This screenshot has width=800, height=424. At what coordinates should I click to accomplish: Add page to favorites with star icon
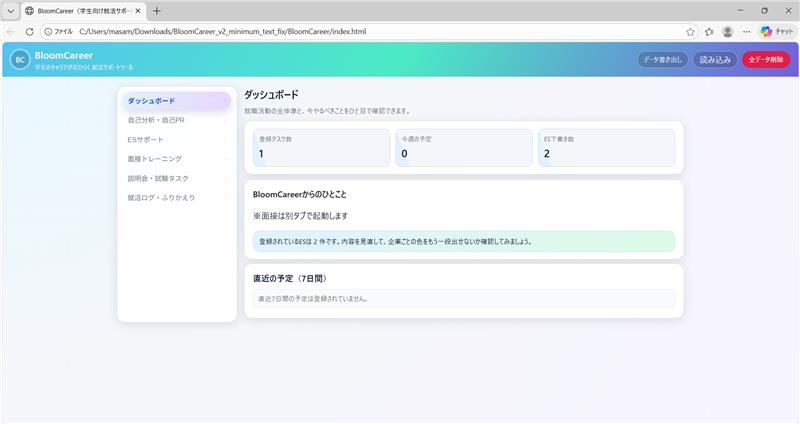click(690, 32)
